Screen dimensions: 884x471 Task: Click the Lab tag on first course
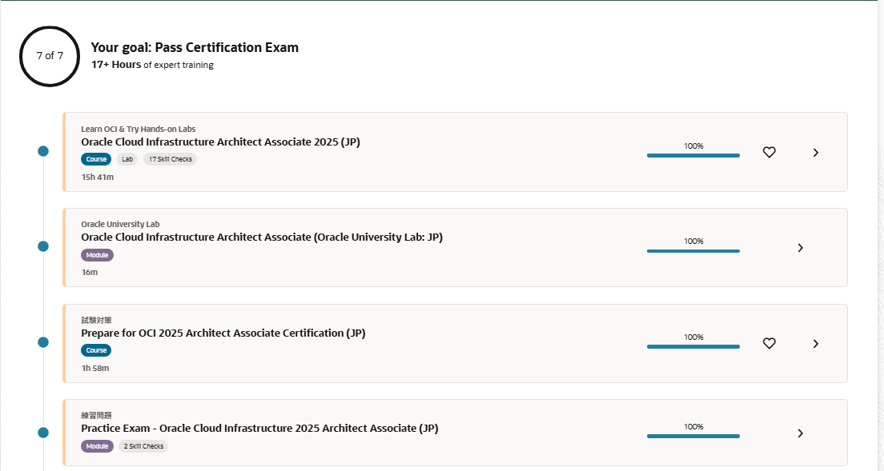[127, 159]
